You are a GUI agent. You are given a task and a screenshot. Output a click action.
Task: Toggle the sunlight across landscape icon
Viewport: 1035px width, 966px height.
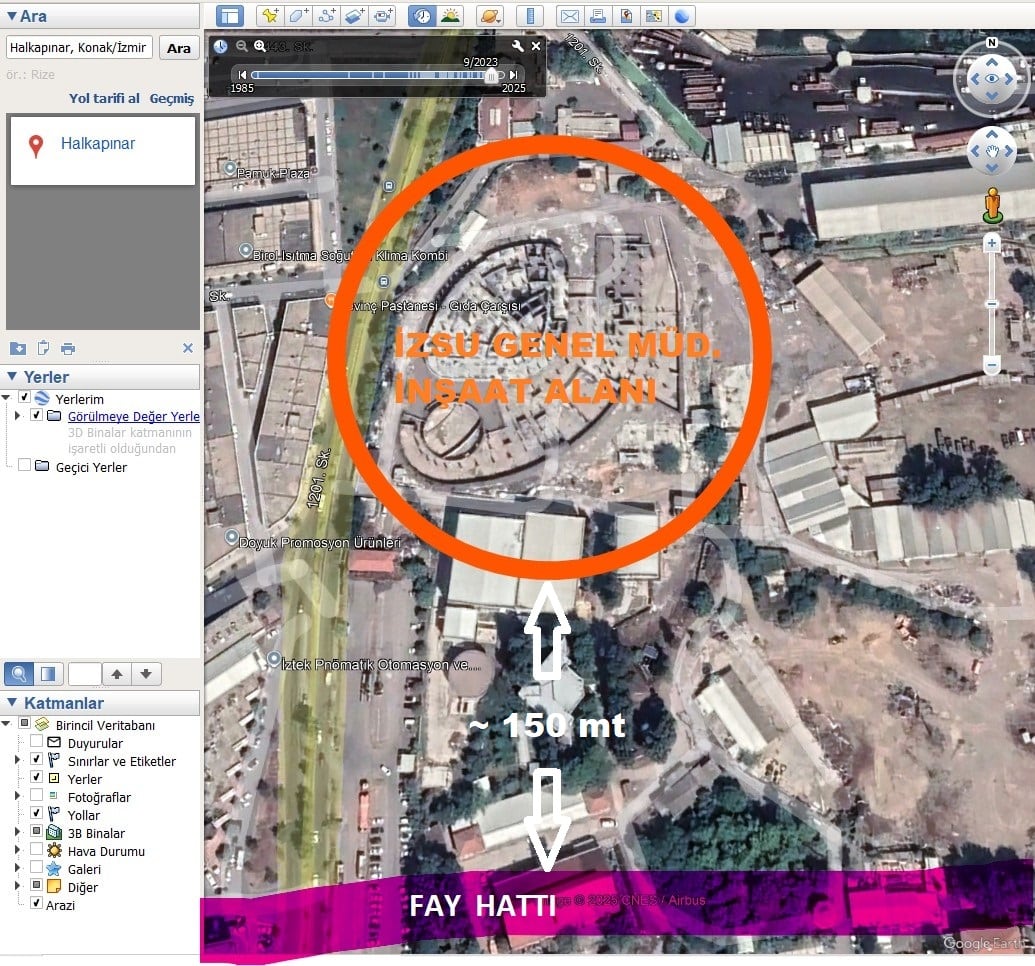tap(450, 16)
